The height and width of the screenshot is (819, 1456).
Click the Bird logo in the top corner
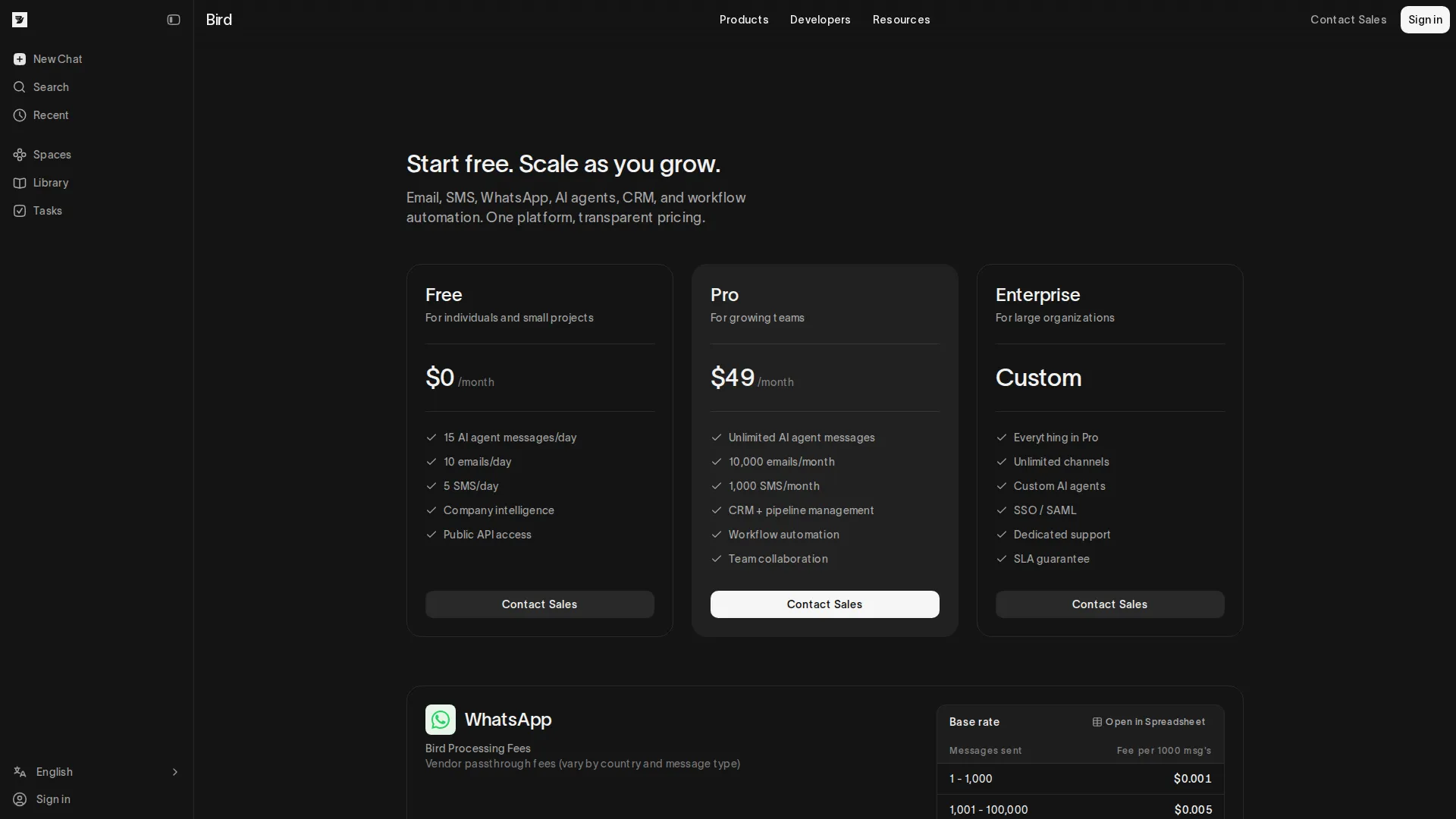click(x=19, y=20)
